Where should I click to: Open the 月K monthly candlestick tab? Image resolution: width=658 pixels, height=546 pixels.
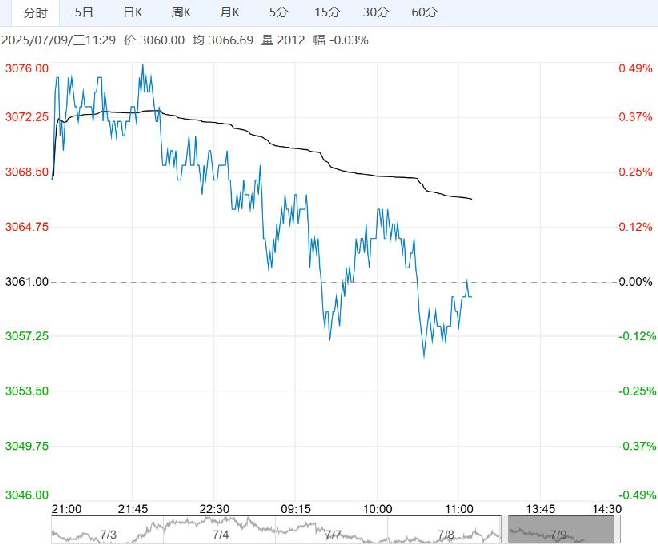(230, 12)
